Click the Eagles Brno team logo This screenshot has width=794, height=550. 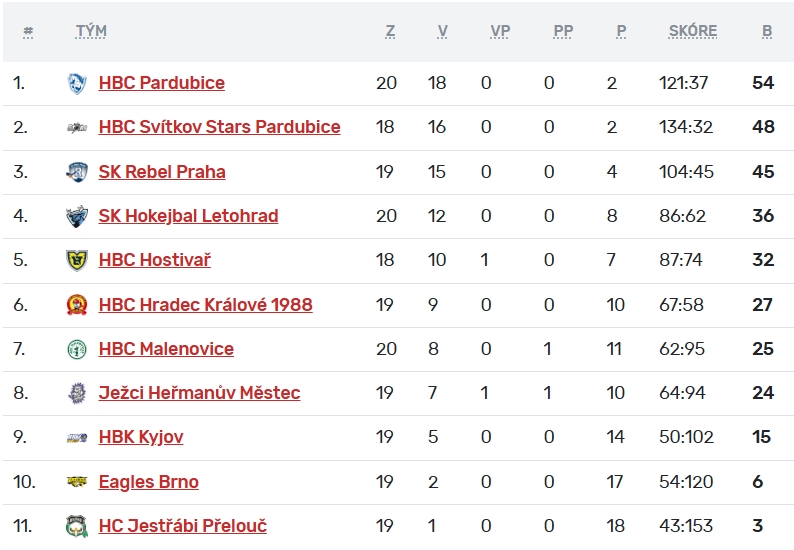tap(77, 482)
